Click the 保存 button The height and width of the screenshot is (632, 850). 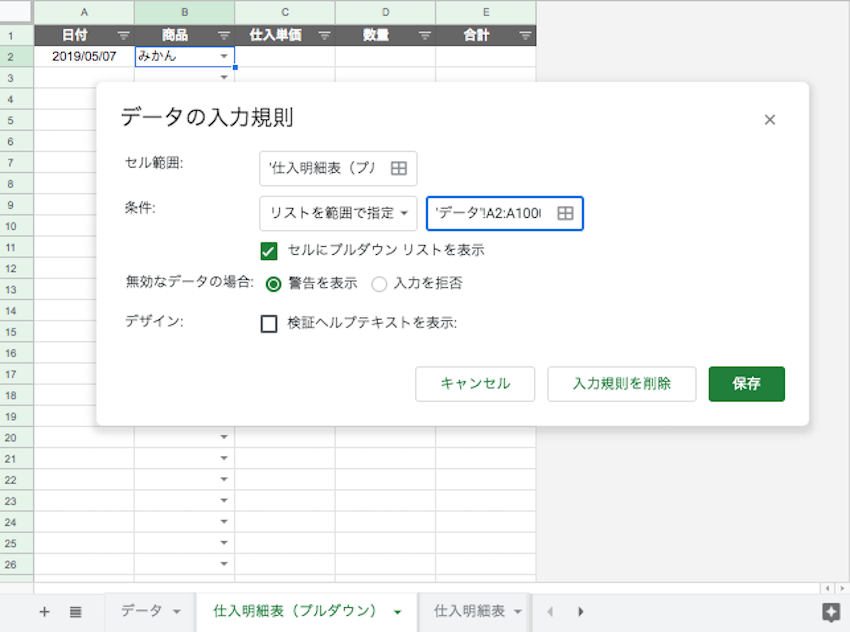pos(746,383)
